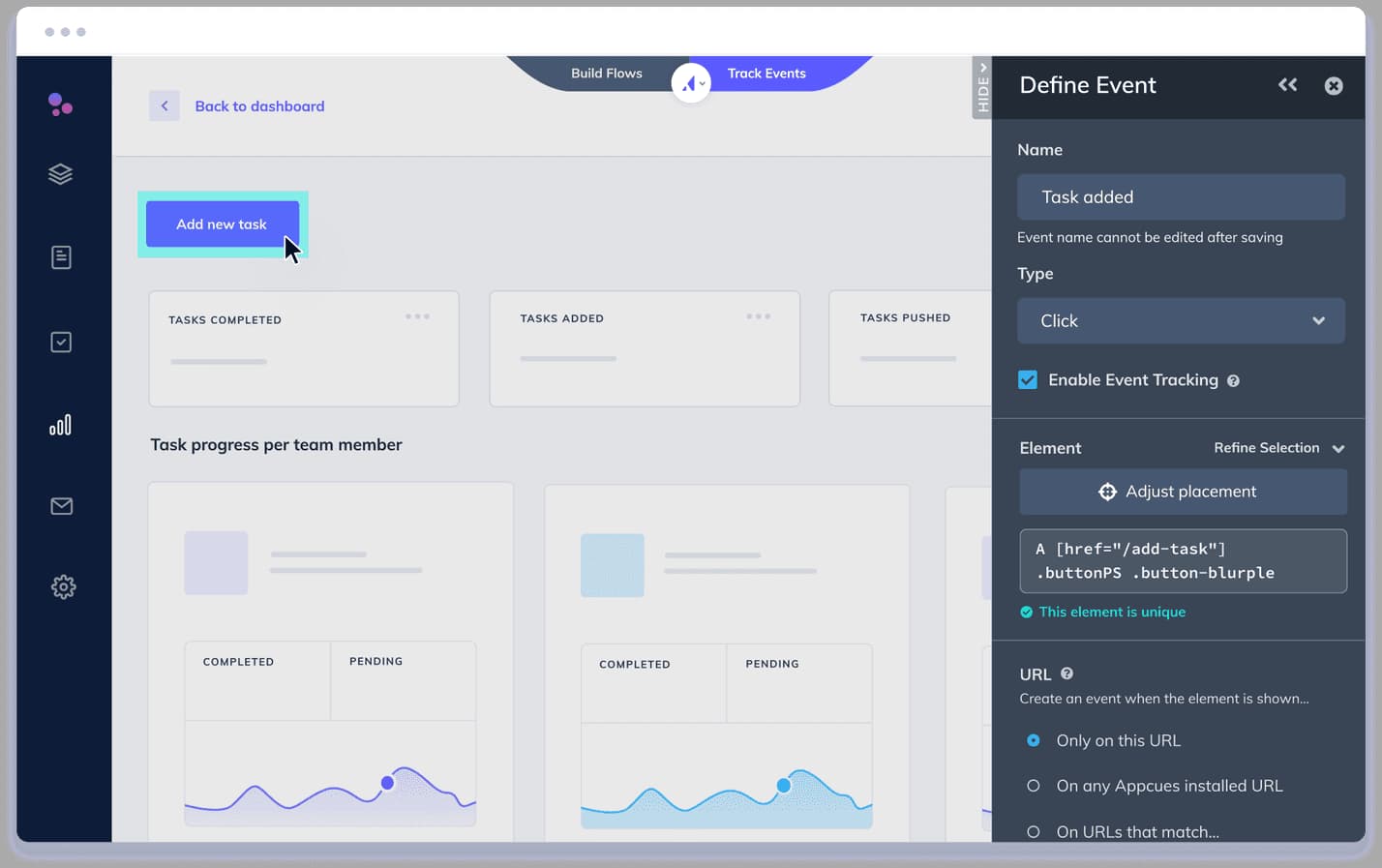1382x868 pixels.
Task: Select the Track Events tab
Action: point(766,73)
